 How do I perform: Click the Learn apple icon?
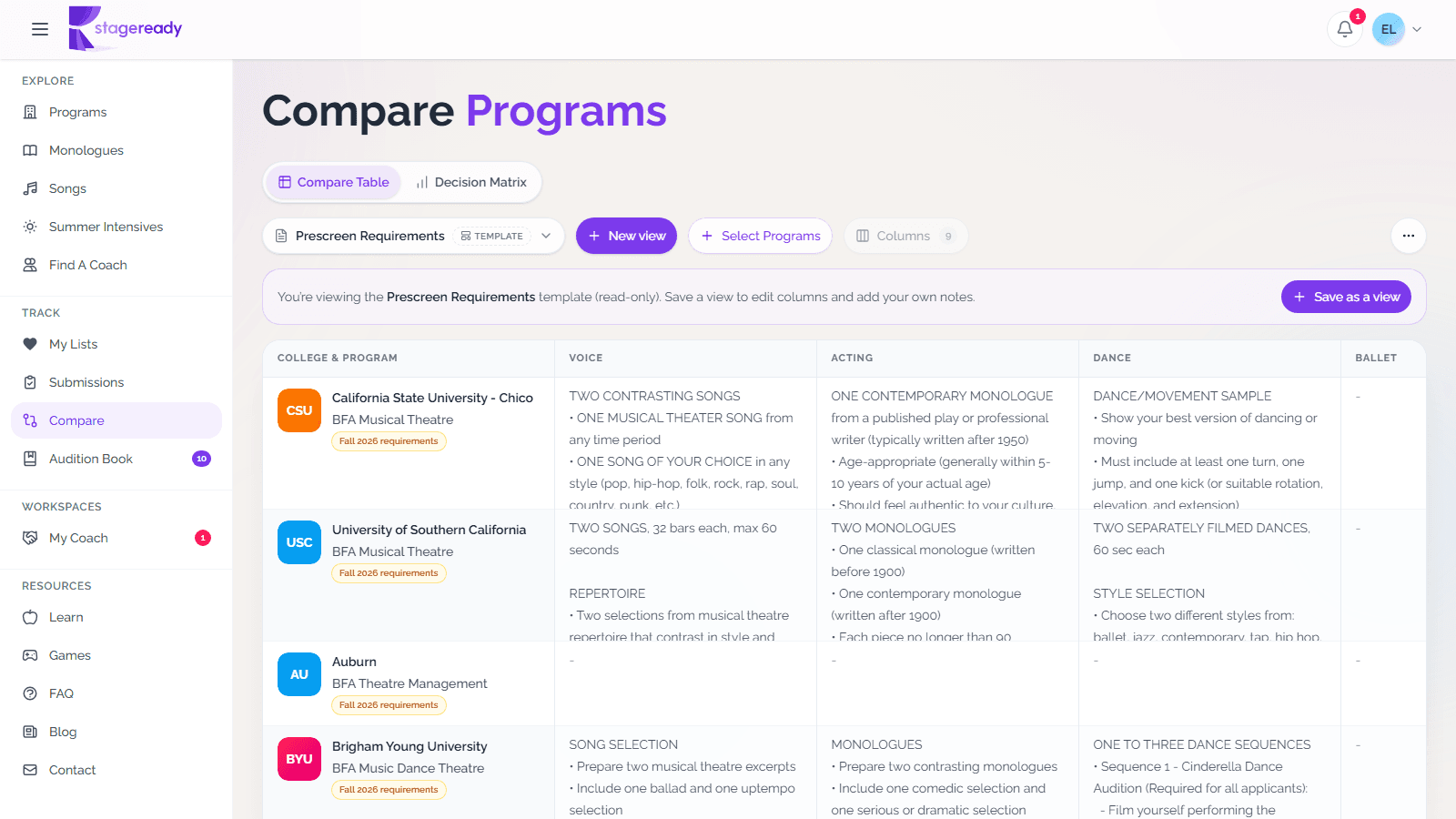coord(30,617)
